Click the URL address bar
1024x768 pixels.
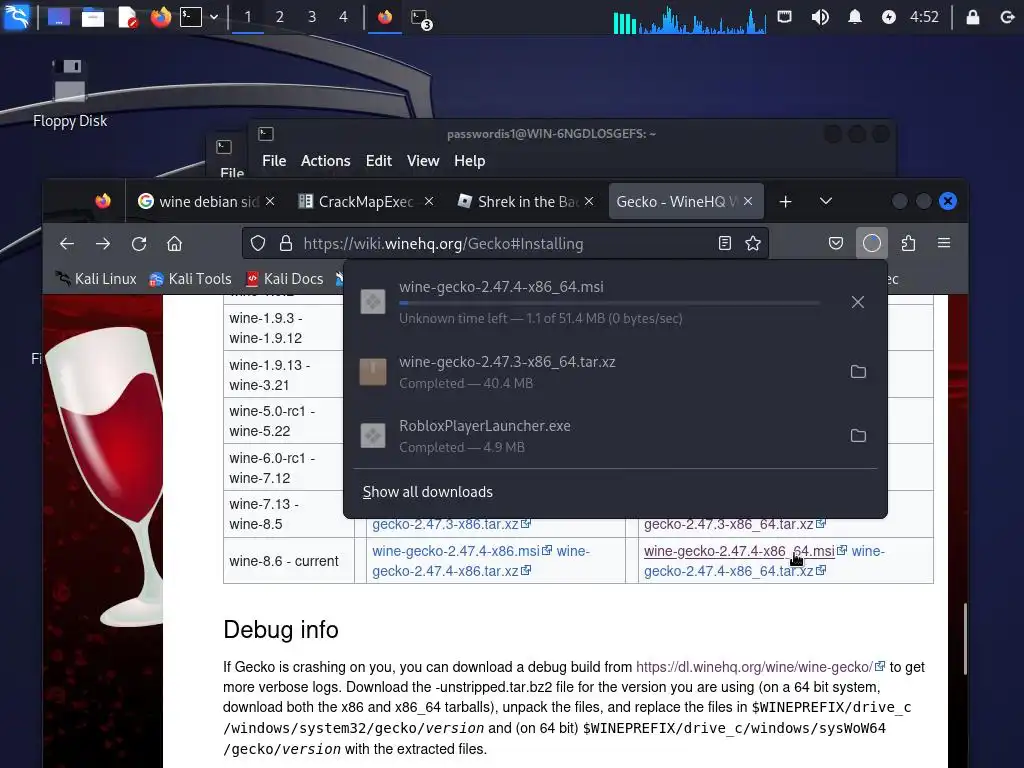(505, 244)
